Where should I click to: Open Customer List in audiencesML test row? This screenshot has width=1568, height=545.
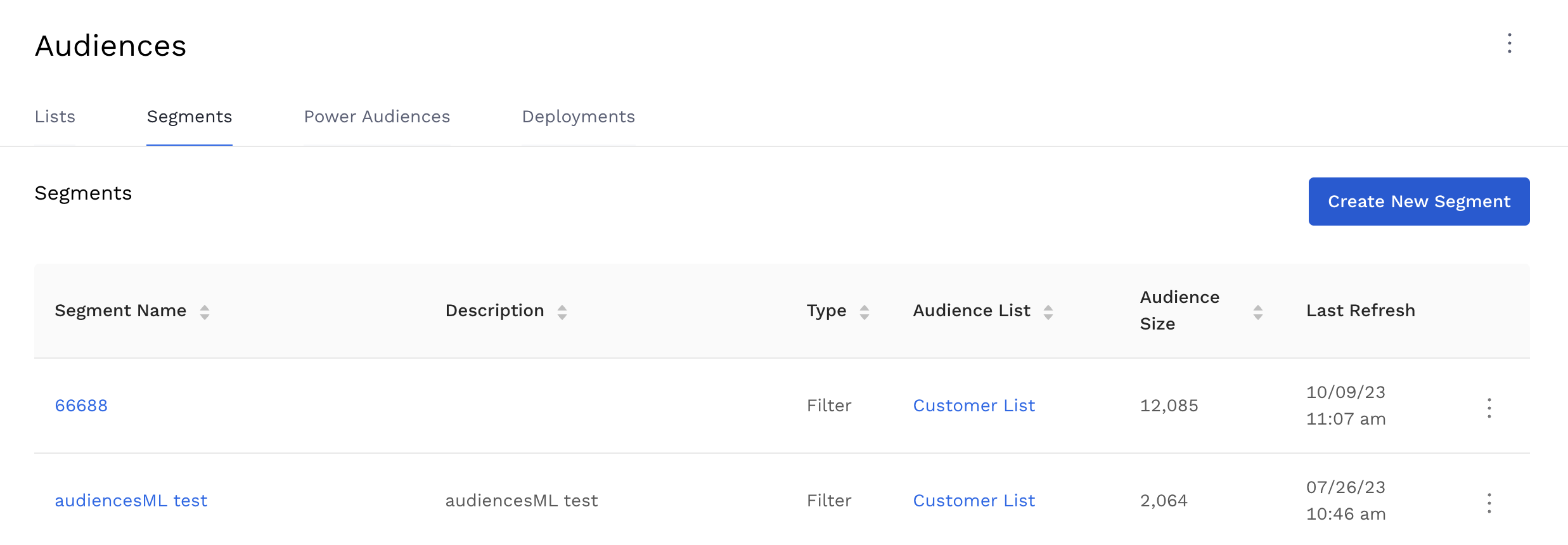974,501
